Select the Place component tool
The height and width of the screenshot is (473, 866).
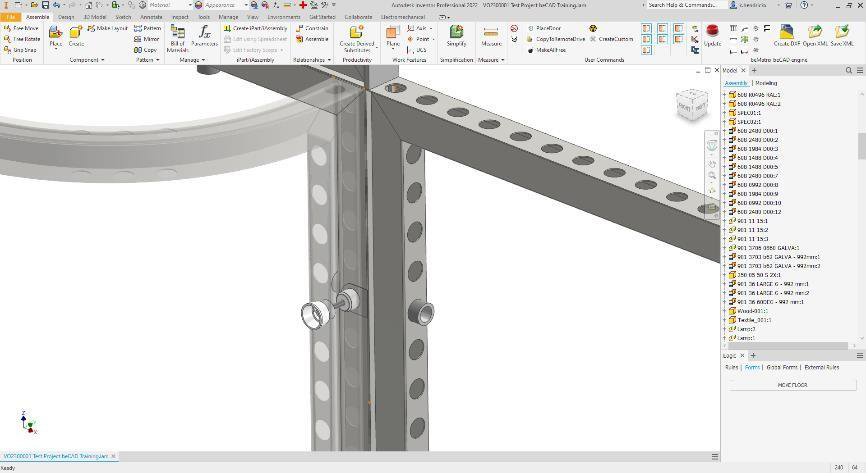point(55,37)
